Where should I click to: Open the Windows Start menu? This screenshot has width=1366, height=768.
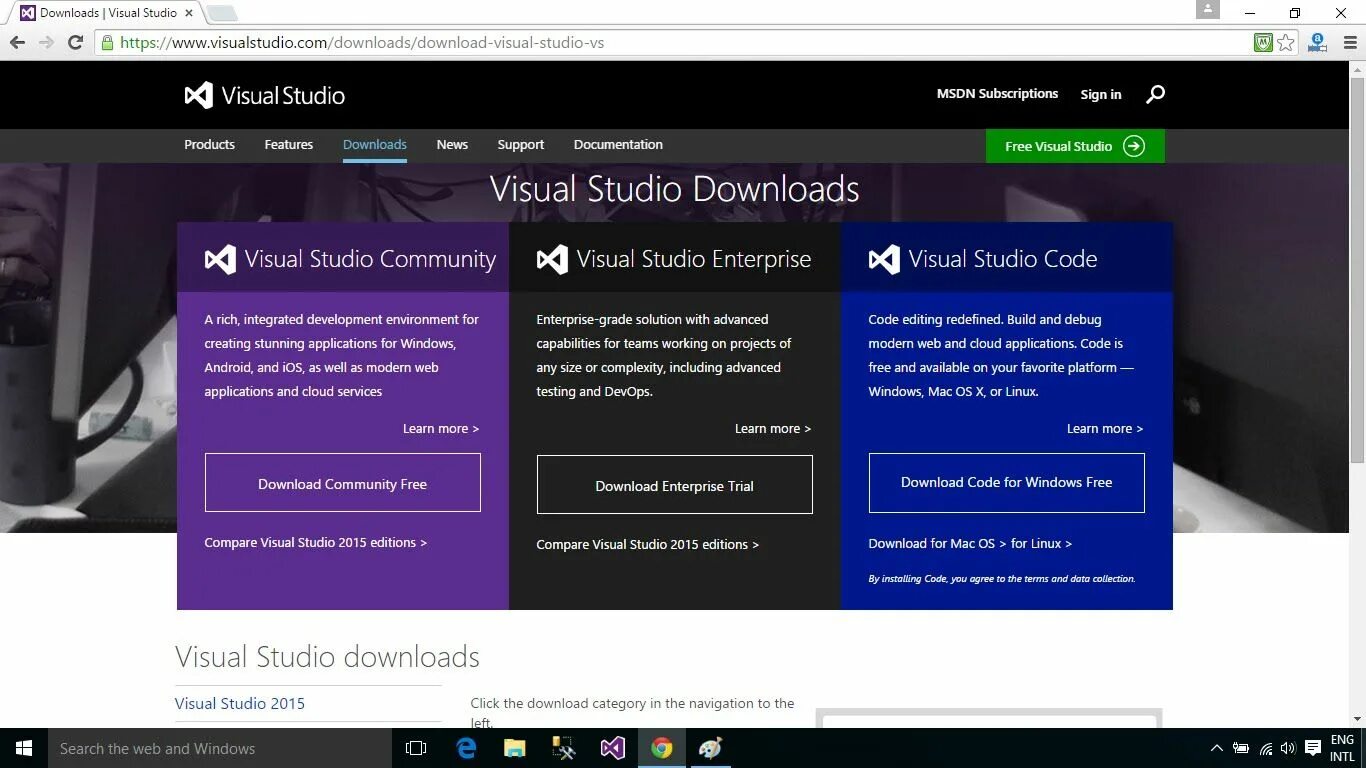click(x=24, y=748)
